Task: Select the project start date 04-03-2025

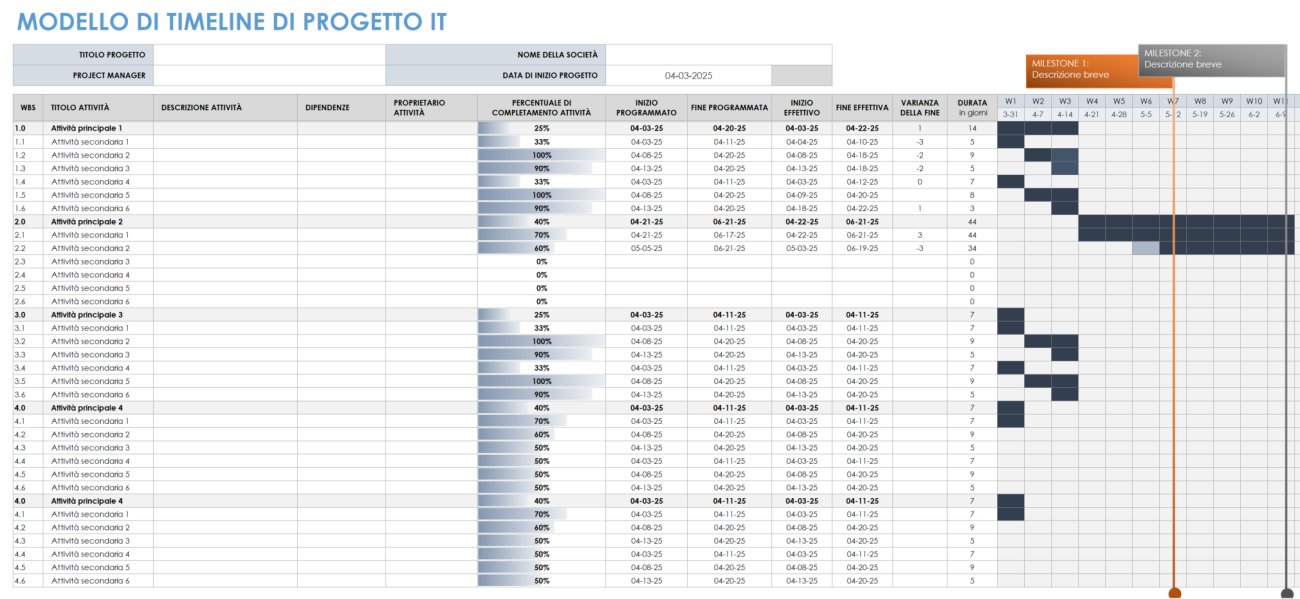Action: pyautogui.click(x=690, y=75)
